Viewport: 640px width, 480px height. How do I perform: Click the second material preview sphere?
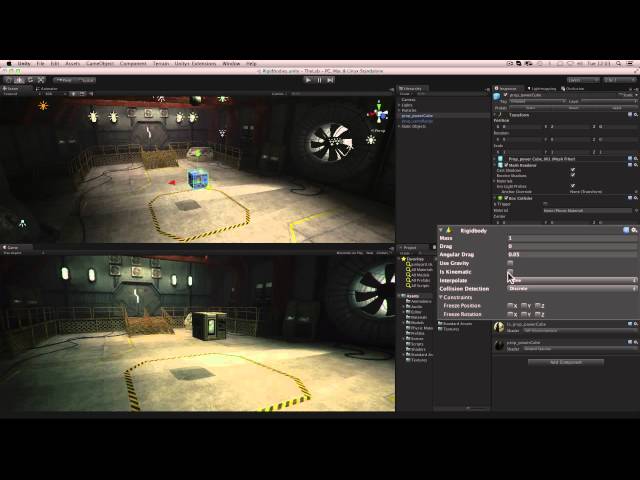(499, 345)
